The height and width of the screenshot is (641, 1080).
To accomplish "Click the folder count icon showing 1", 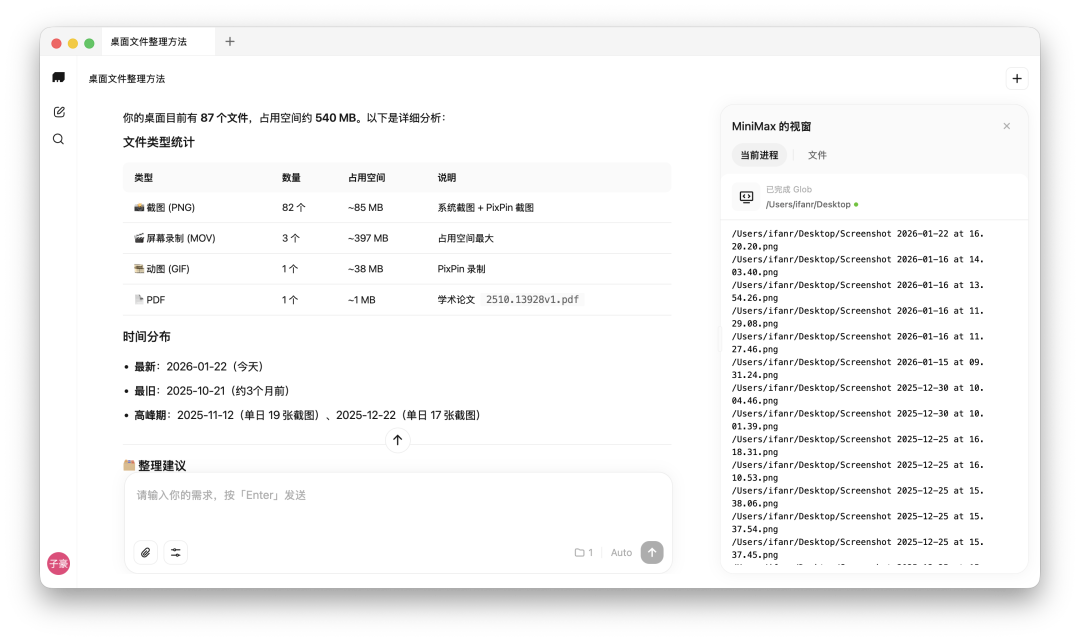I will [583, 552].
